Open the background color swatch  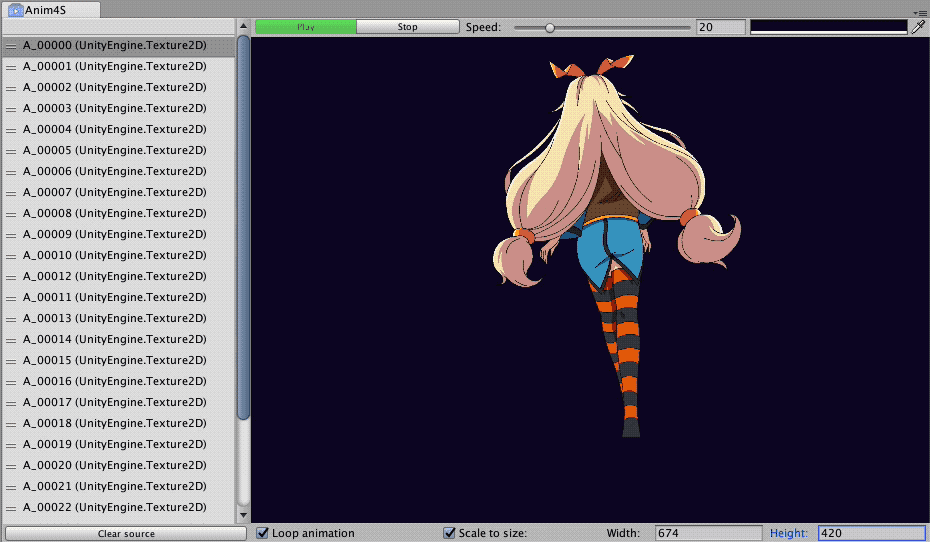click(x=829, y=27)
